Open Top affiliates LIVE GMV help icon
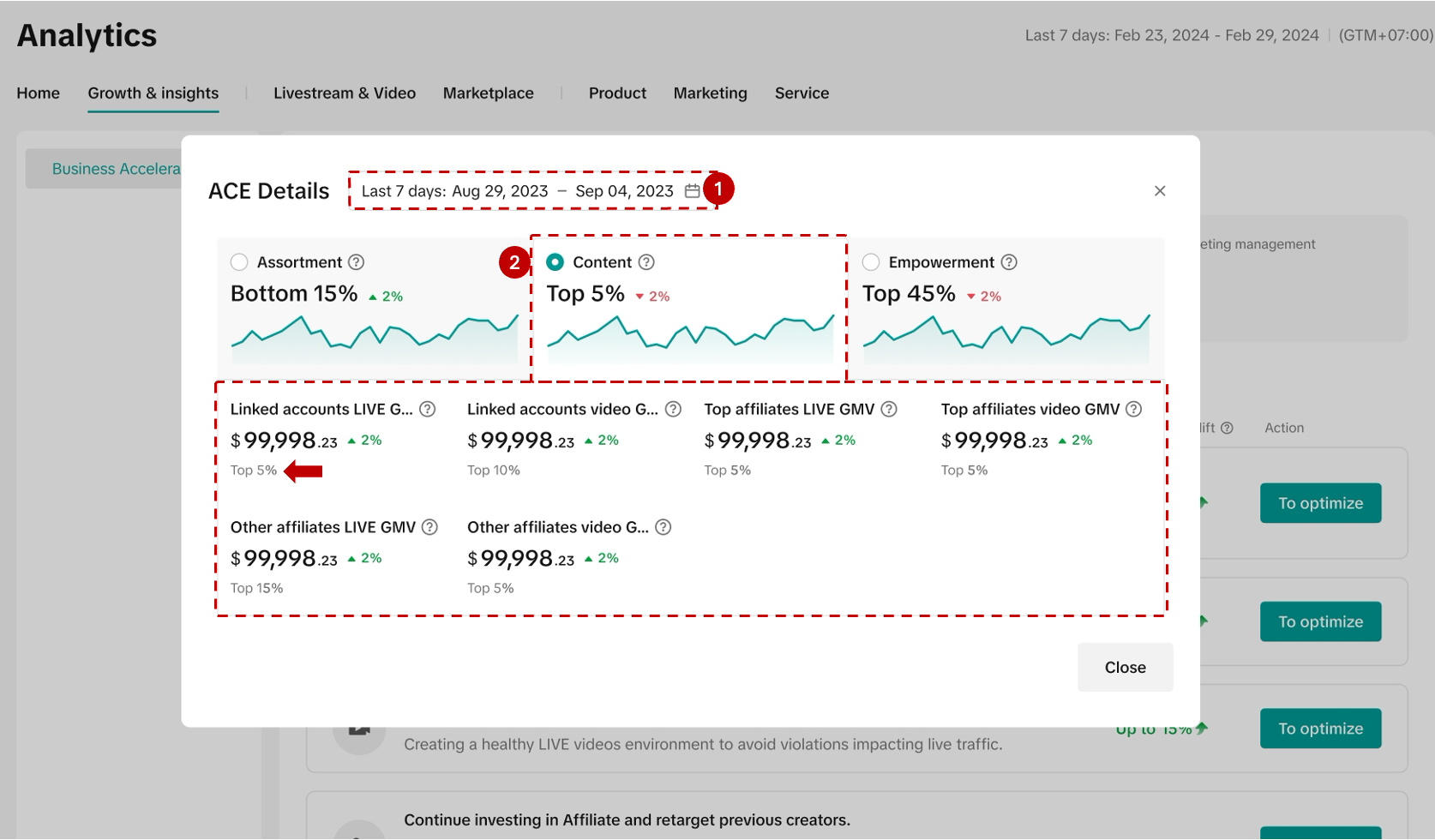This screenshot has height=840, width=1435. point(889,410)
